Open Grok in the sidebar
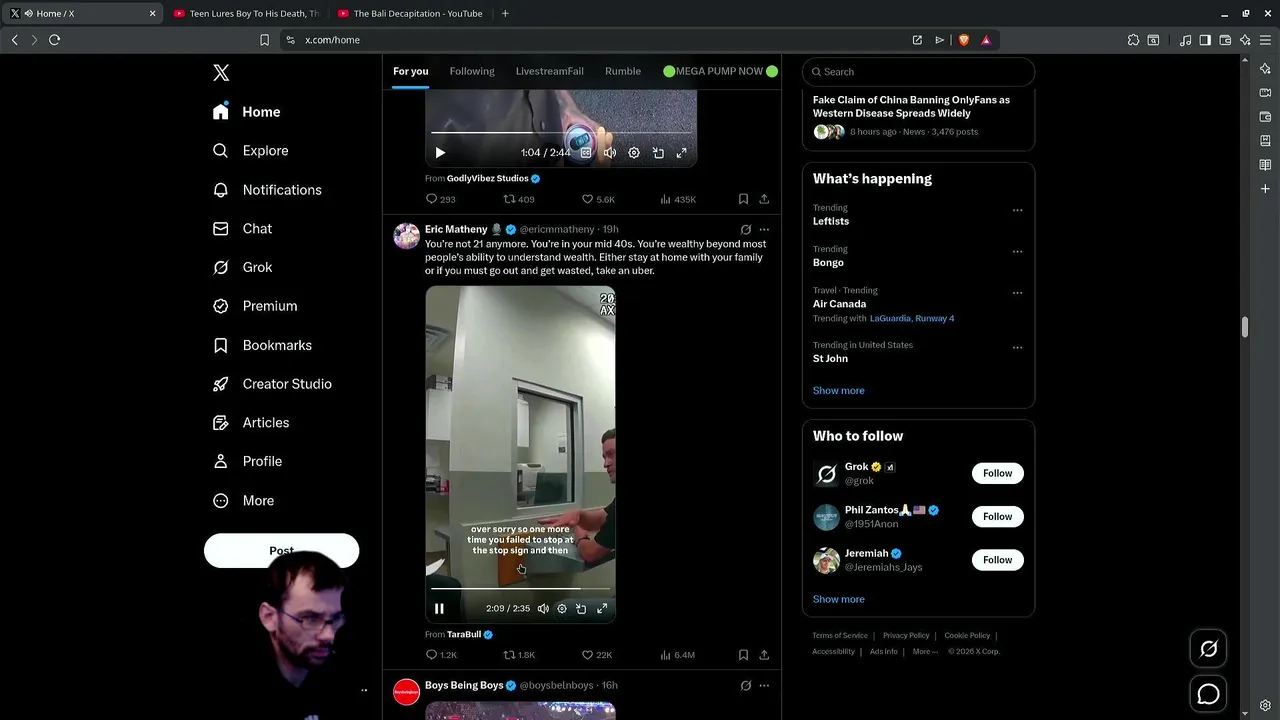The width and height of the screenshot is (1280, 720). 242,267
